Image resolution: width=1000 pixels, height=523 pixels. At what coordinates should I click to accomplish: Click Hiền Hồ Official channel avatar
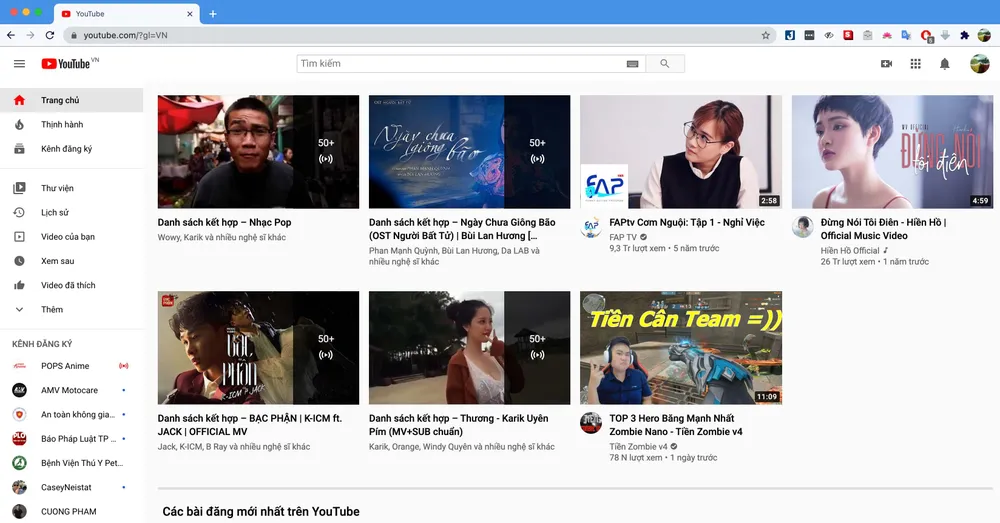[x=802, y=227]
